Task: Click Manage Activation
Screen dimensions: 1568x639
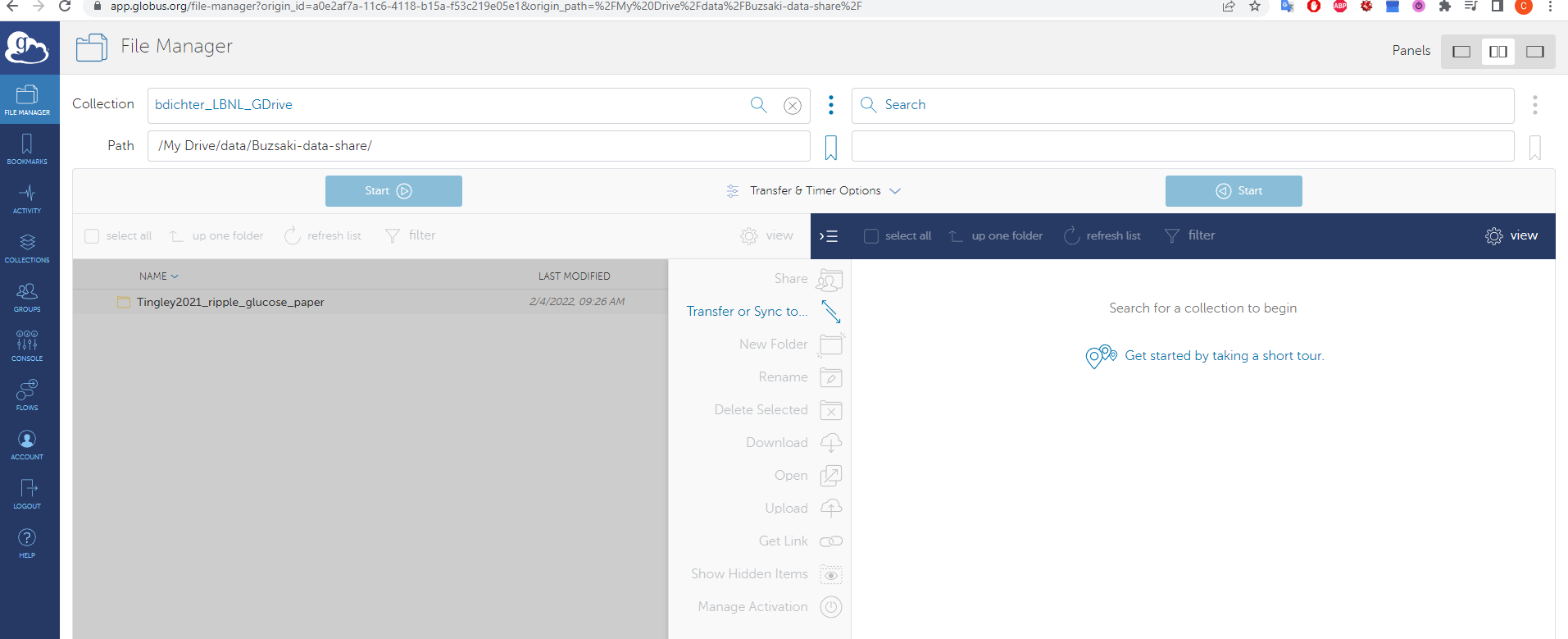Action: (x=770, y=608)
